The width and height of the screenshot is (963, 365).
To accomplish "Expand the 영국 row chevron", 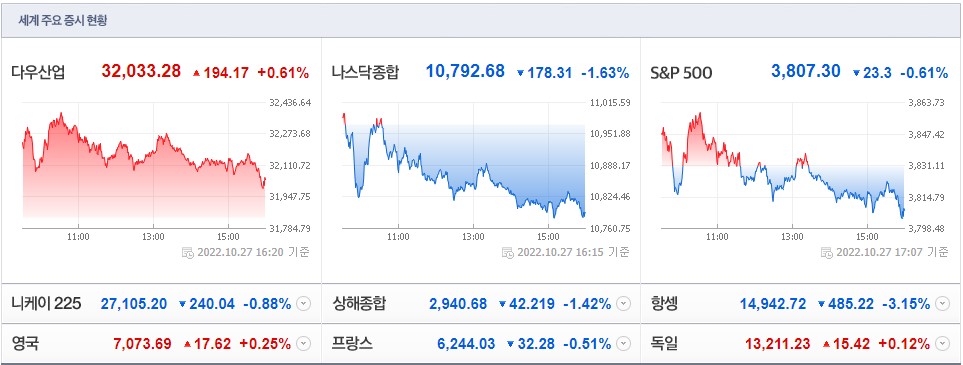I will point(303,343).
